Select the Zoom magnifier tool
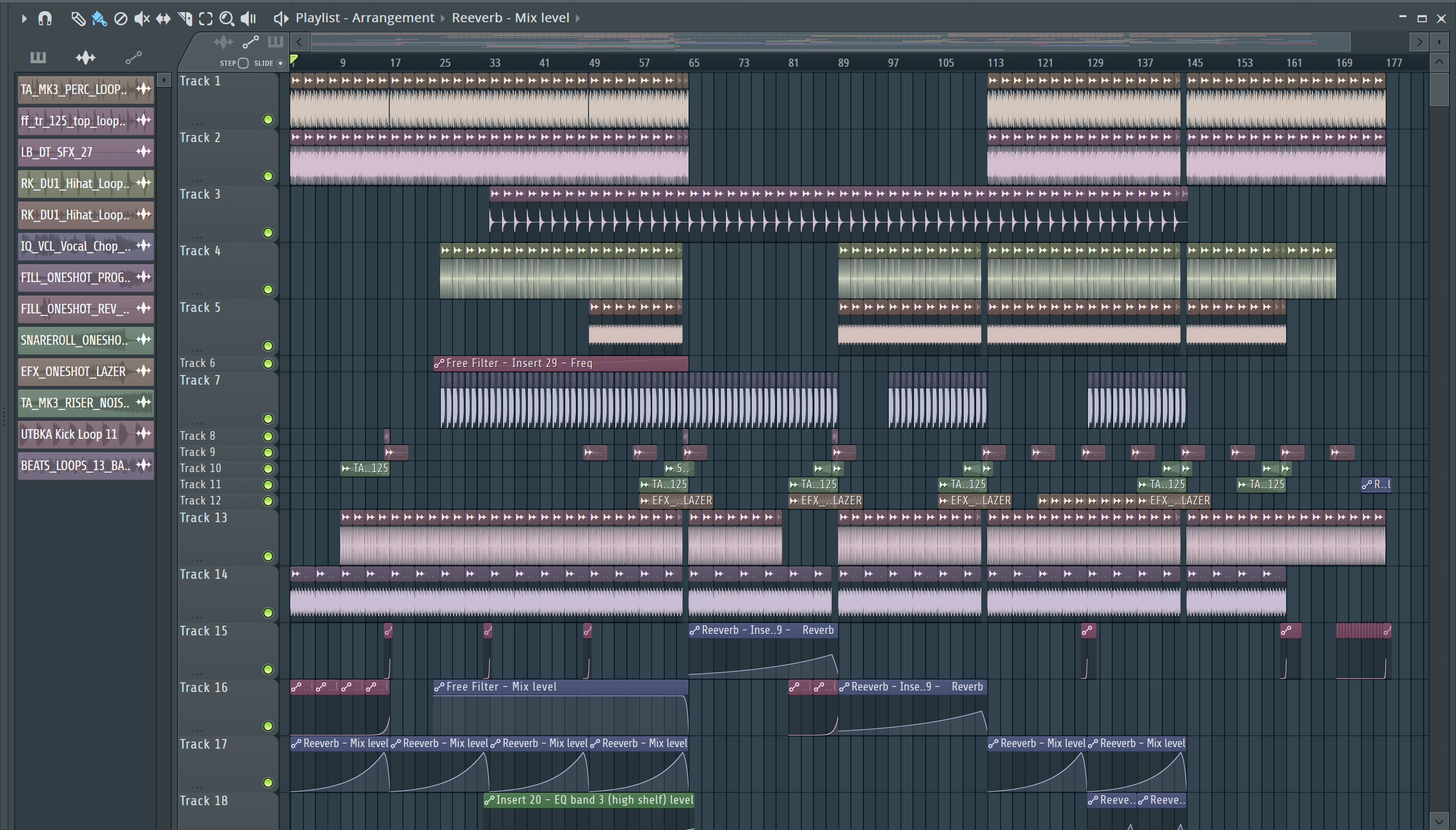 (227, 19)
